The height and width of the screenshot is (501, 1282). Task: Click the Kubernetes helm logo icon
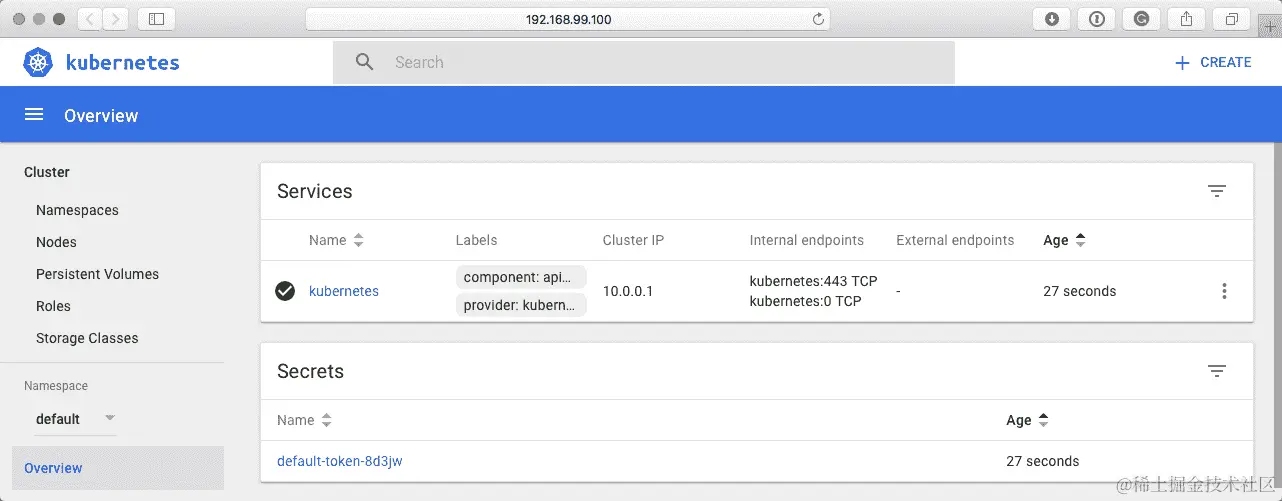click(x=39, y=62)
